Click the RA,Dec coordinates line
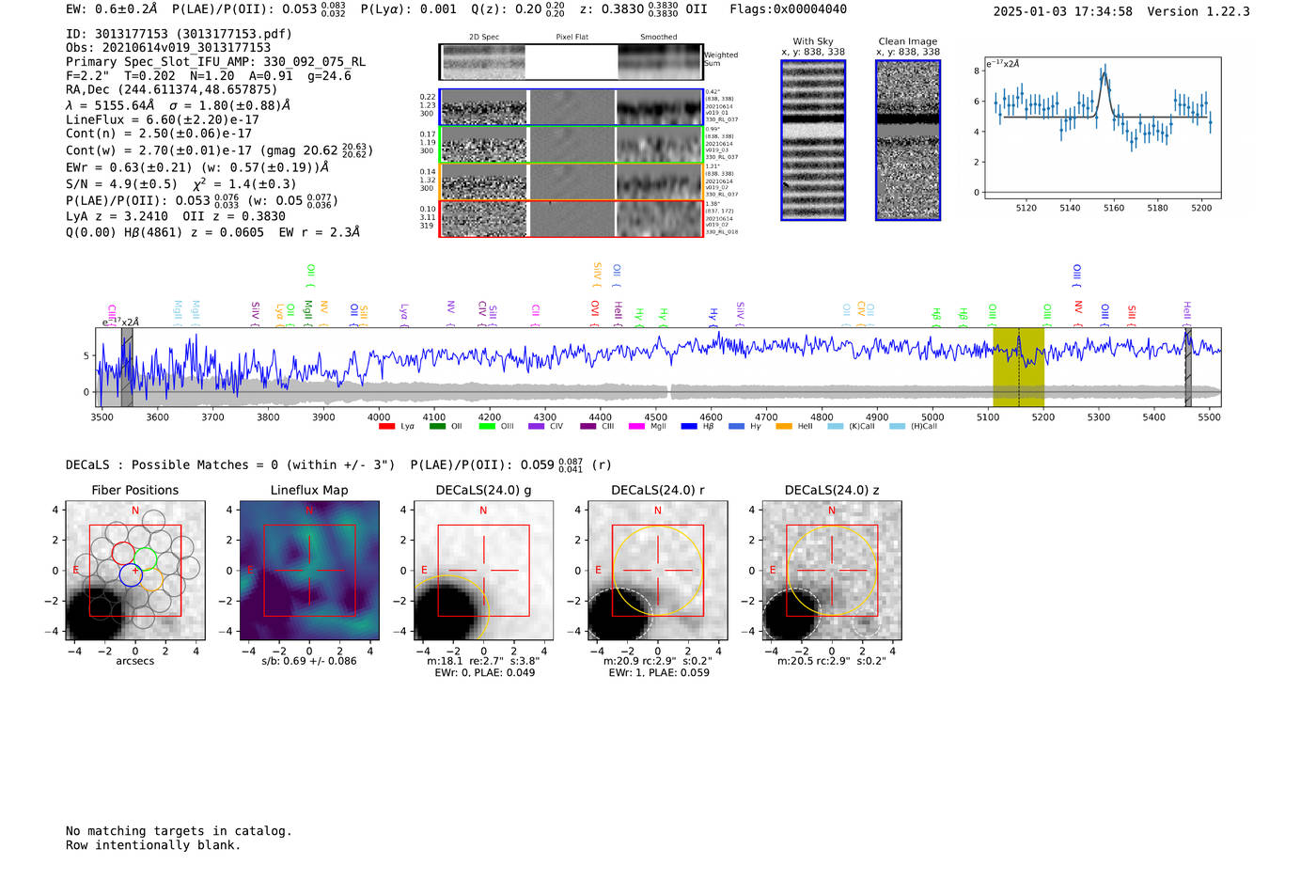This screenshot has height=896, width=1316. pos(172,90)
